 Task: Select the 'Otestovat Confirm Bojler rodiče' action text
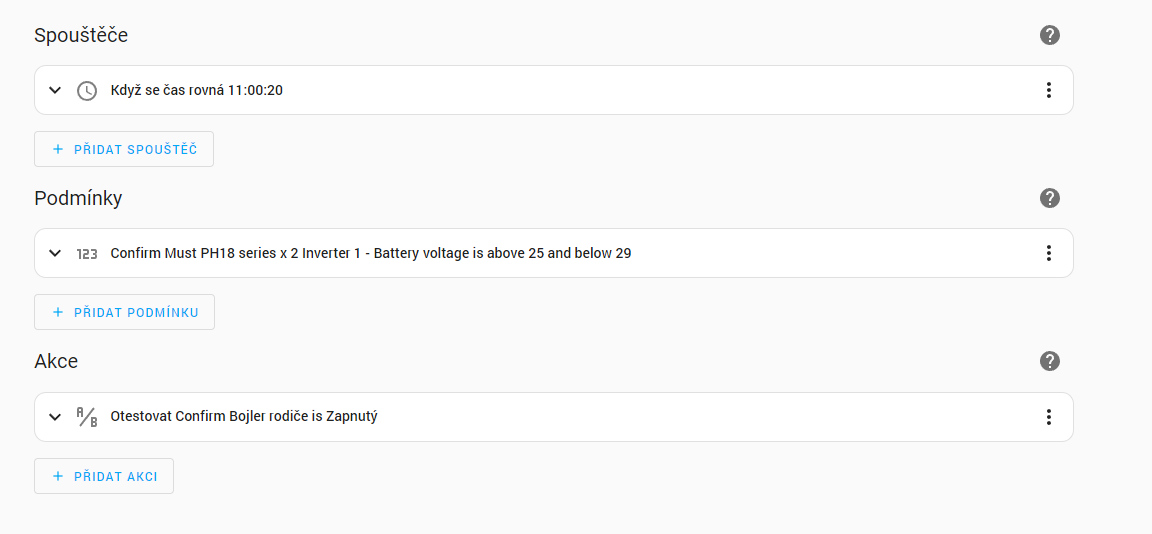(x=243, y=417)
